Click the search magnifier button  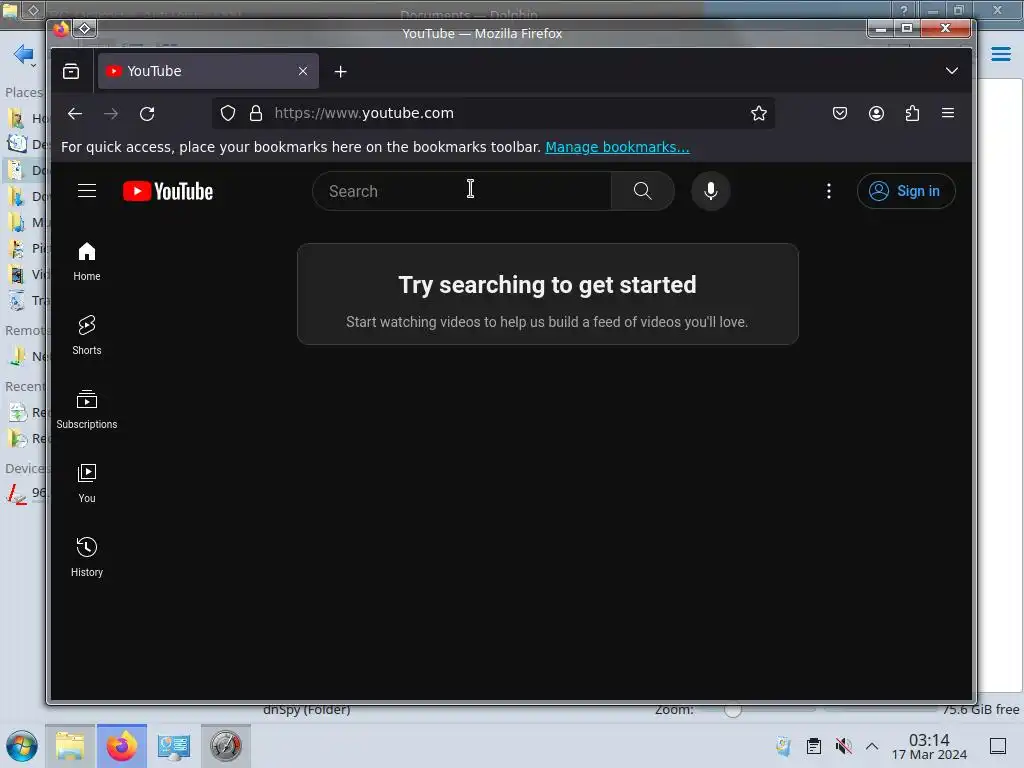coord(643,191)
